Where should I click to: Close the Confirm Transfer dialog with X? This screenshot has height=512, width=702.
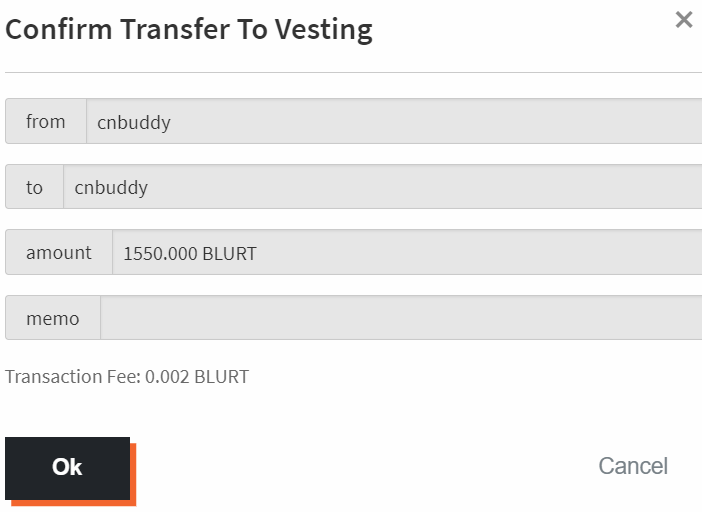pos(684,20)
